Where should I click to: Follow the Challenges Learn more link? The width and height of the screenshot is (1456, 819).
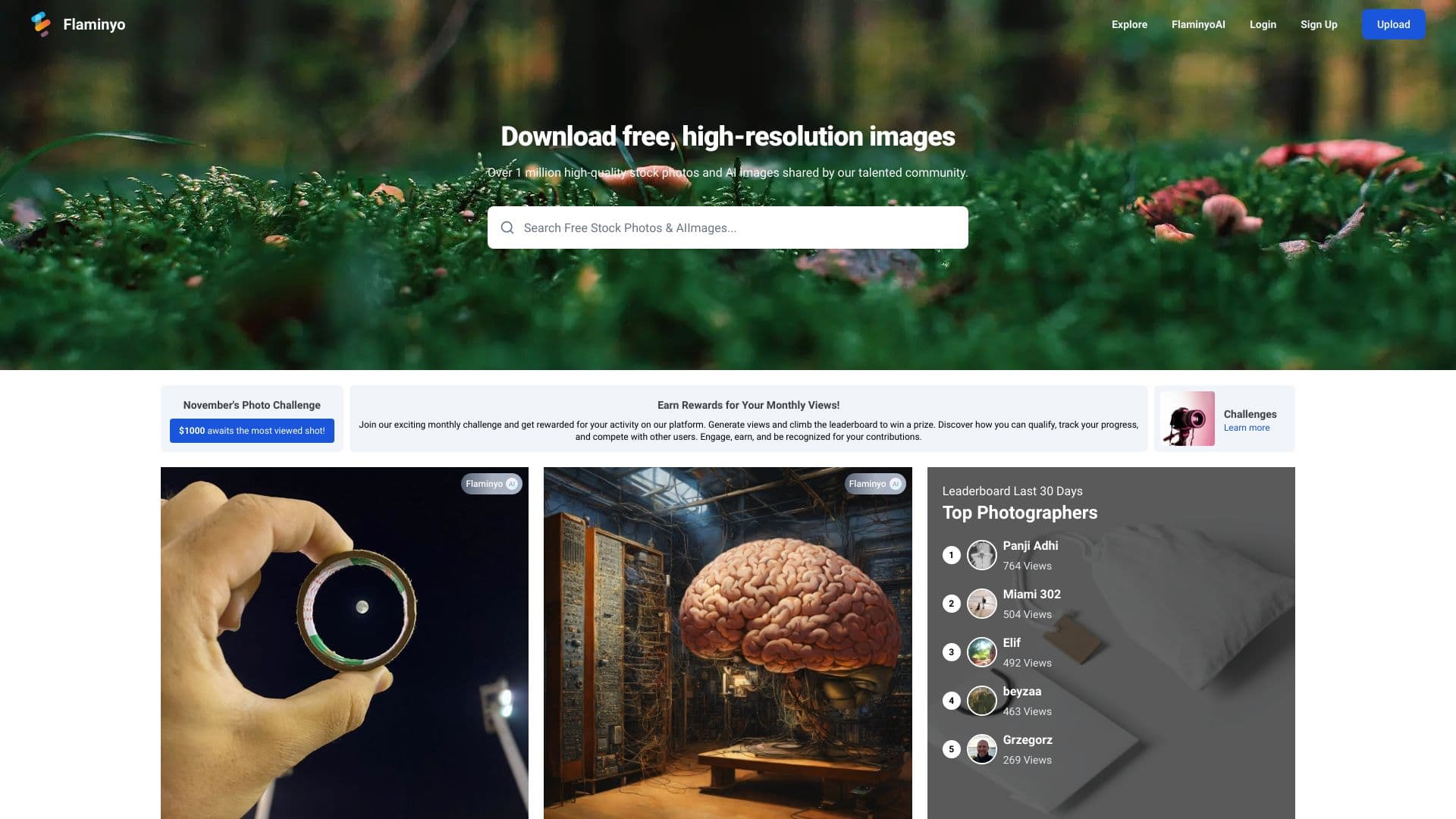coord(1246,428)
